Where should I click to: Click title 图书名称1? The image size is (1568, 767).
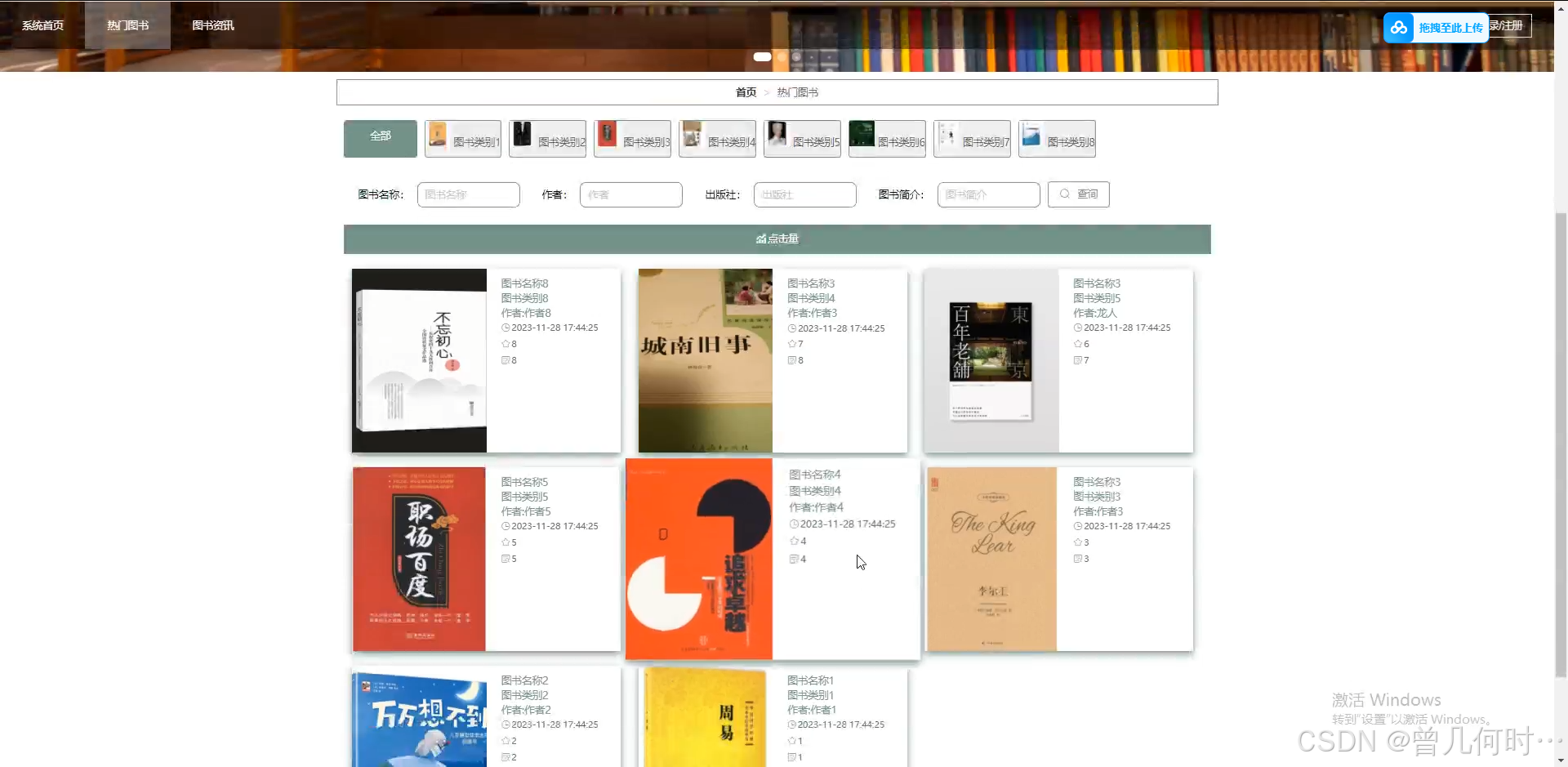pos(810,680)
